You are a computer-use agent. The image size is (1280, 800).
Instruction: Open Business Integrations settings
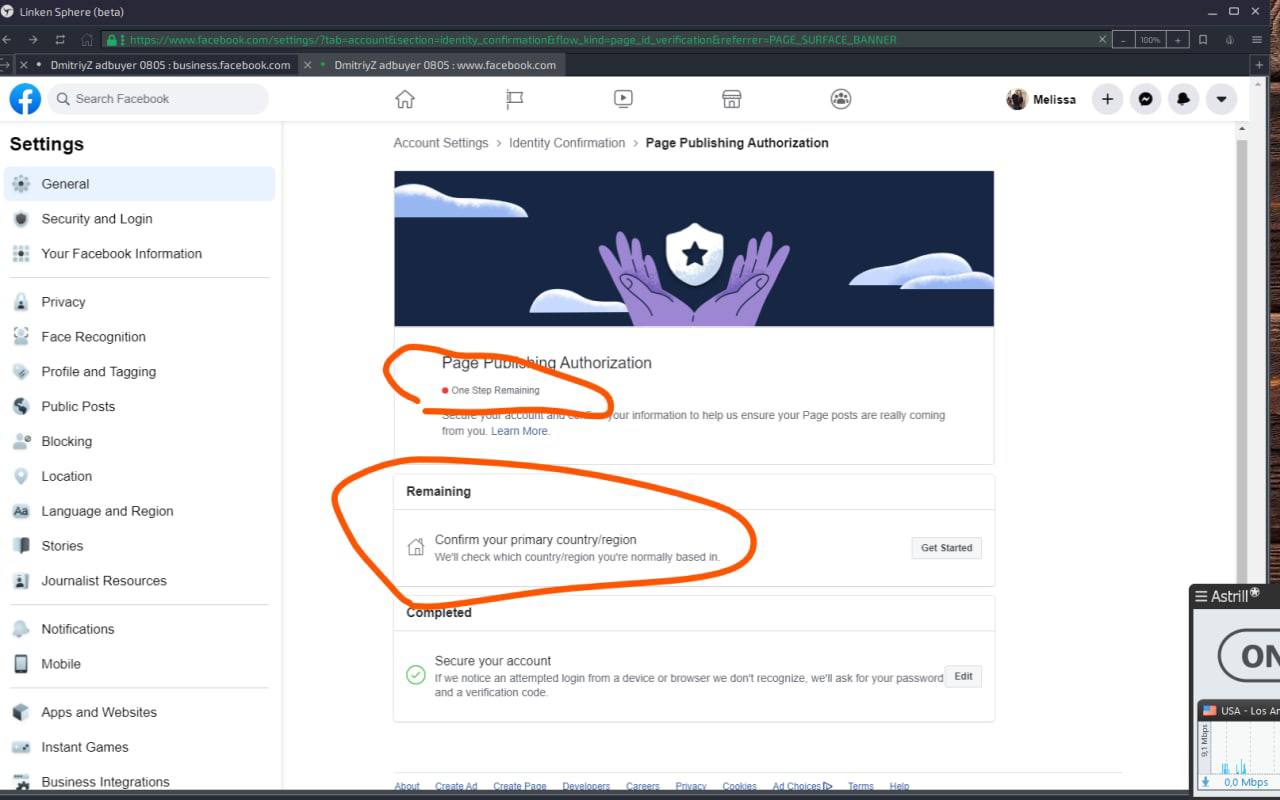(140, 782)
